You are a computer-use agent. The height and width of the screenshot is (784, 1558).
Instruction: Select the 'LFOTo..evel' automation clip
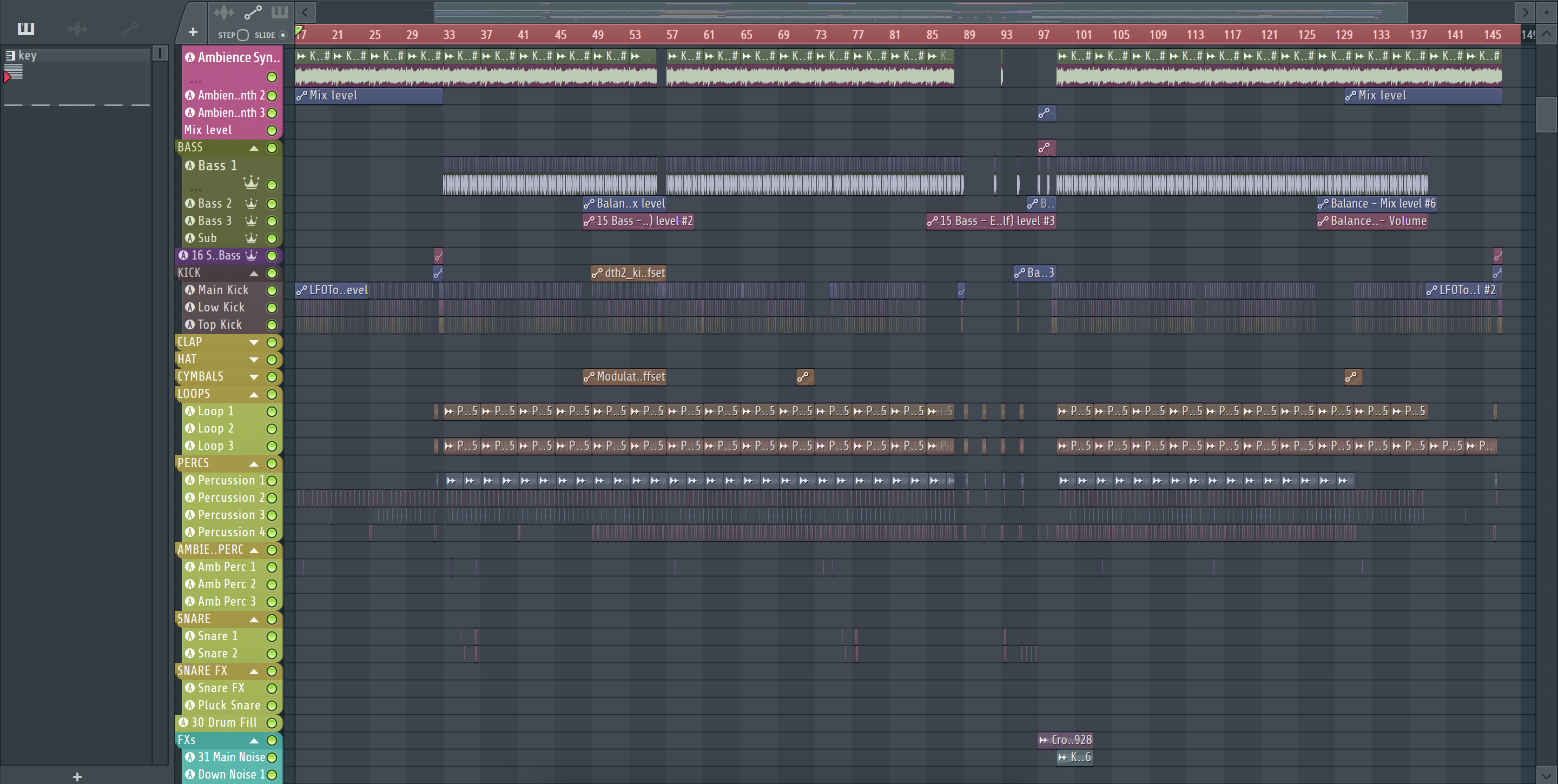click(332, 290)
